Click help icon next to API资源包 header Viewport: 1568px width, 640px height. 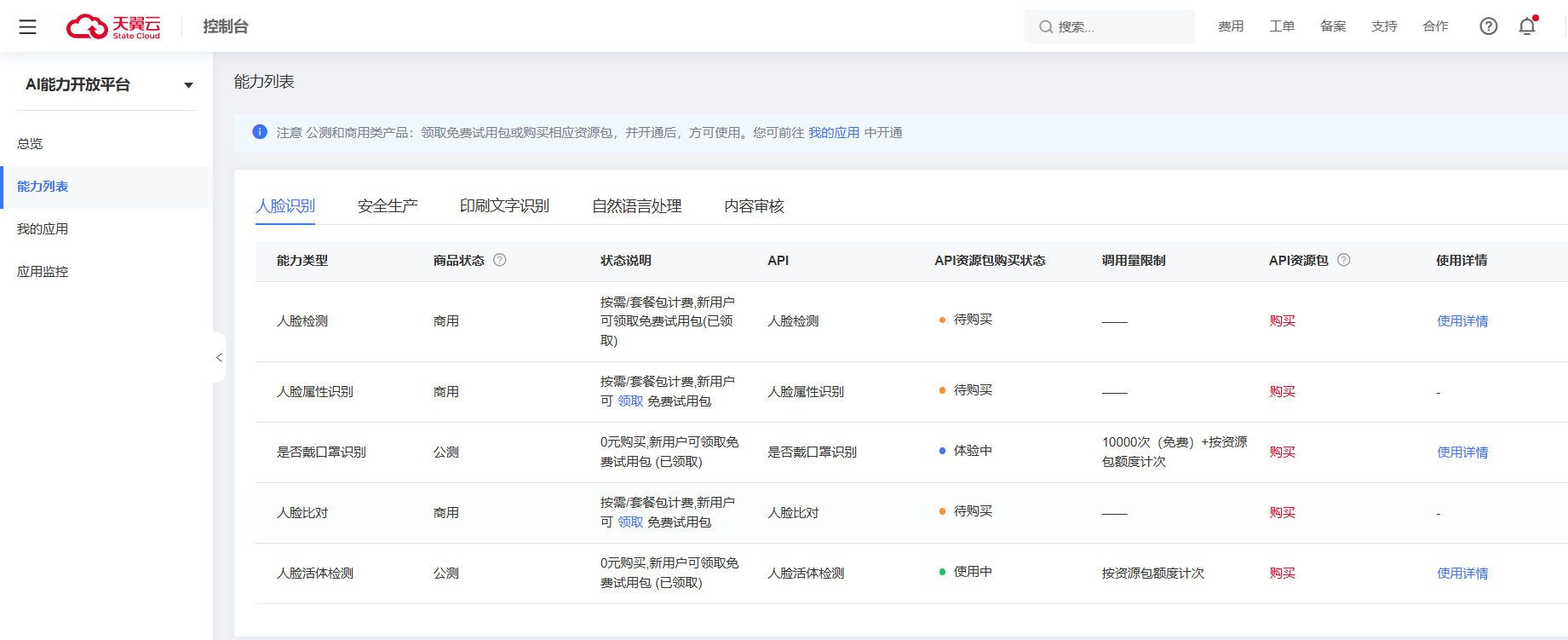coord(1344,260)
